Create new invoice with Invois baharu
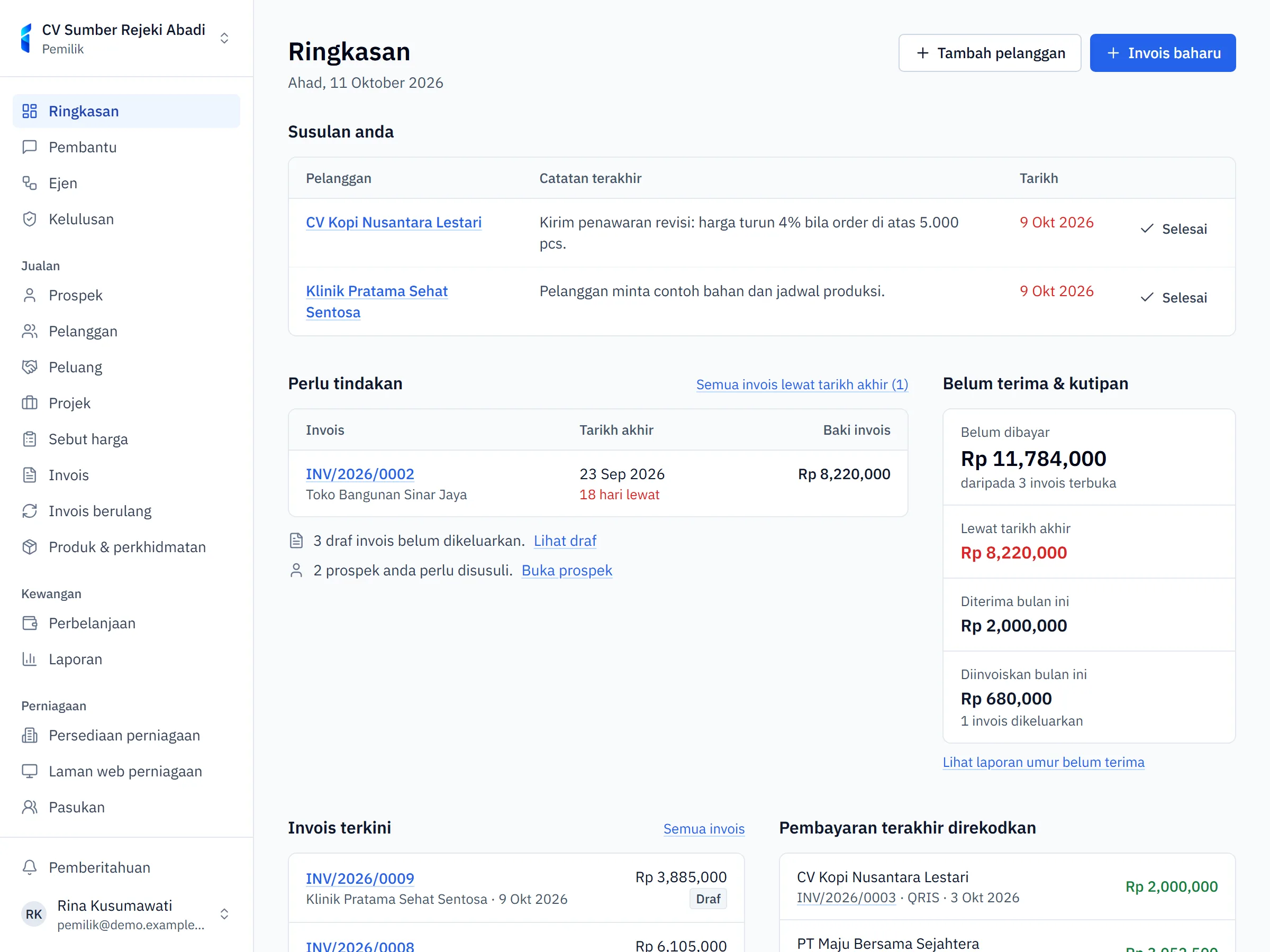The height and width of the screenshot is (952, 1270). point(1163,53)
